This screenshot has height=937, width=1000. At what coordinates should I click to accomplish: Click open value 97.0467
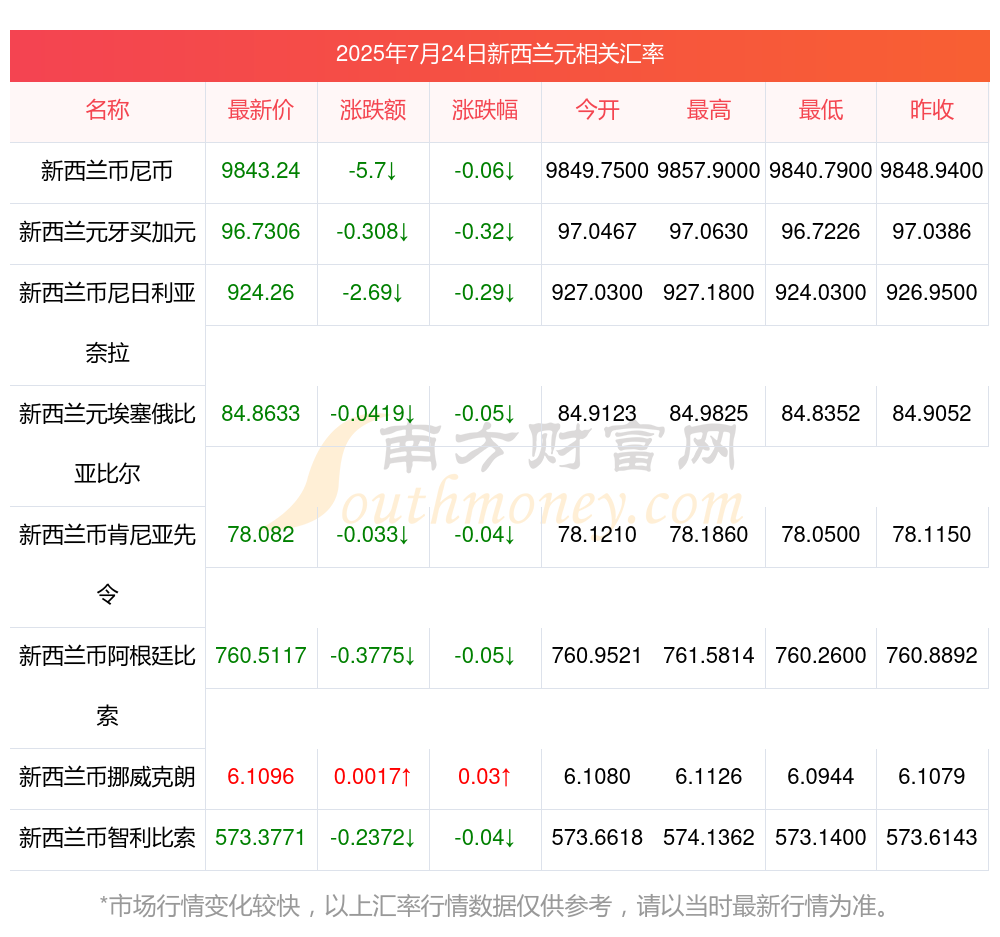597,232
